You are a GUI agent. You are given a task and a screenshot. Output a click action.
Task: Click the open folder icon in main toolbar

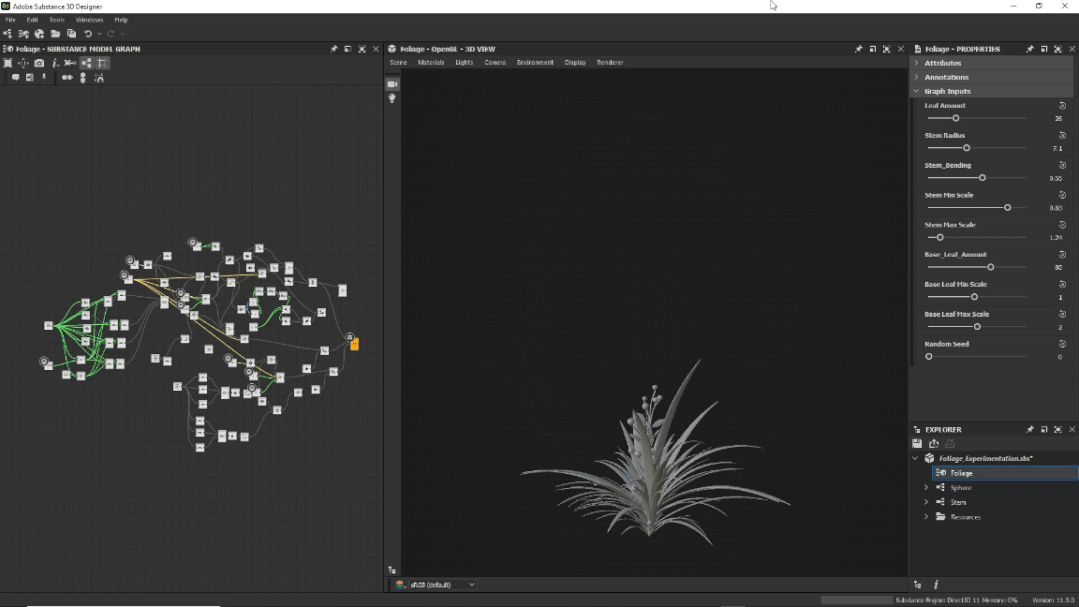[x=55, y=34]
